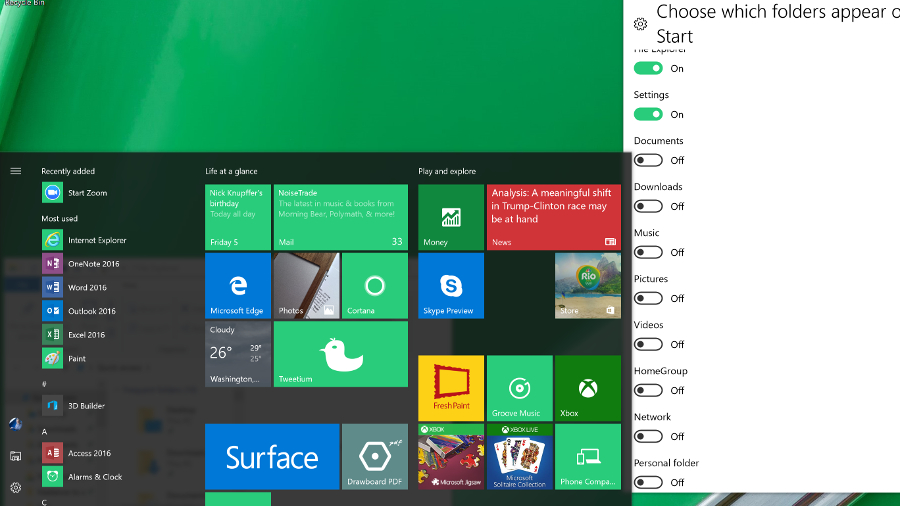Open the Photos live tile
Image resolution: width=900 pixels, height=506 pixels.
tap(307, 286)
